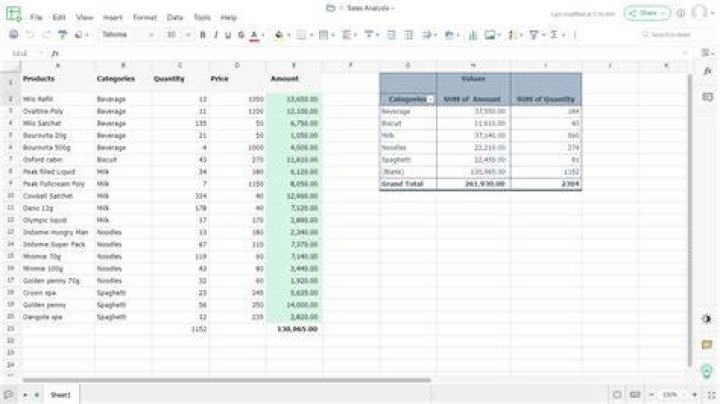Apply the red text color

click(254, 35)
